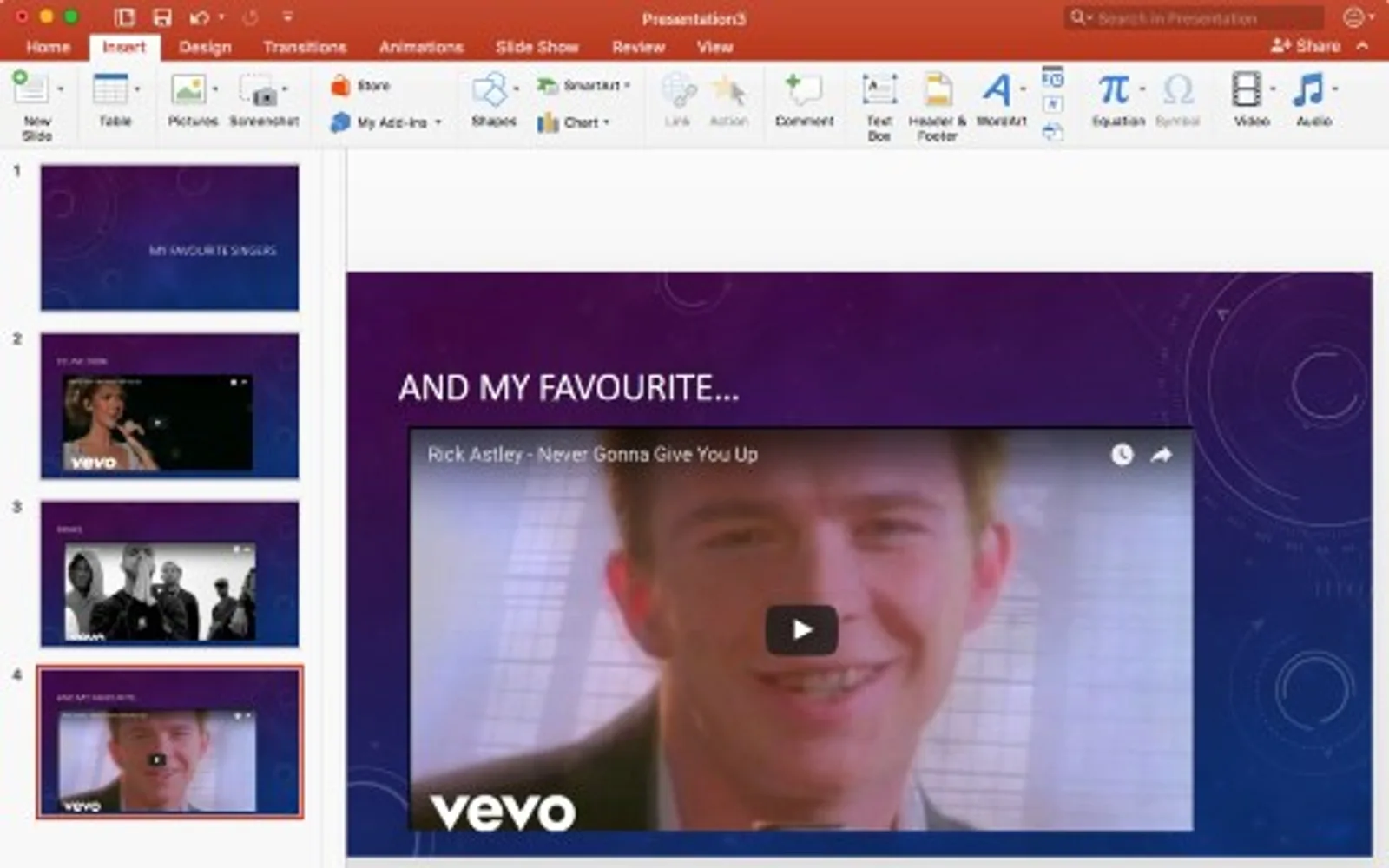Open the feedback smiley icon
The width and height of the screenshot is (1389, 868).
point(1353,17)
